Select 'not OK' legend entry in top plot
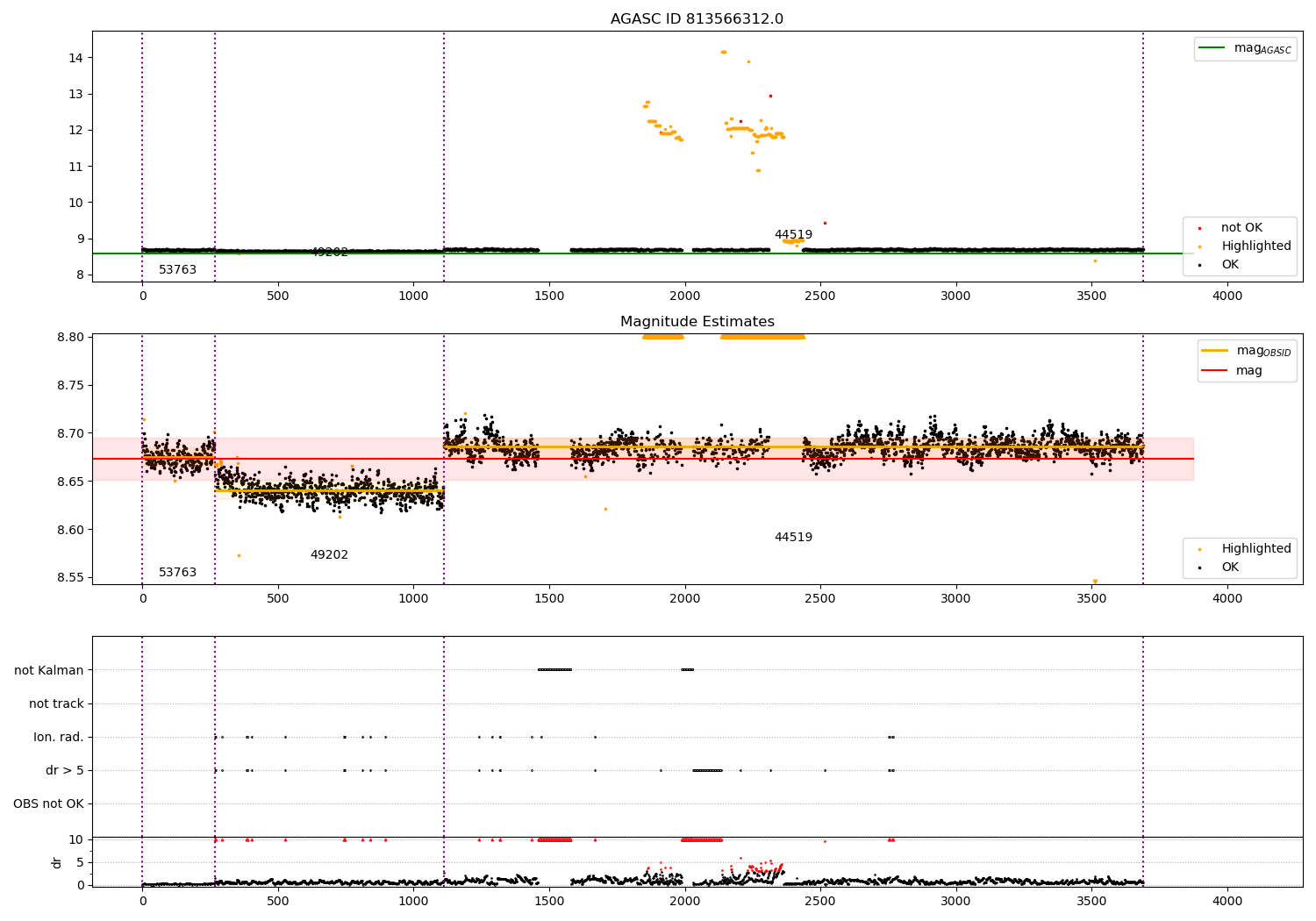 [x=1241, y=228]
